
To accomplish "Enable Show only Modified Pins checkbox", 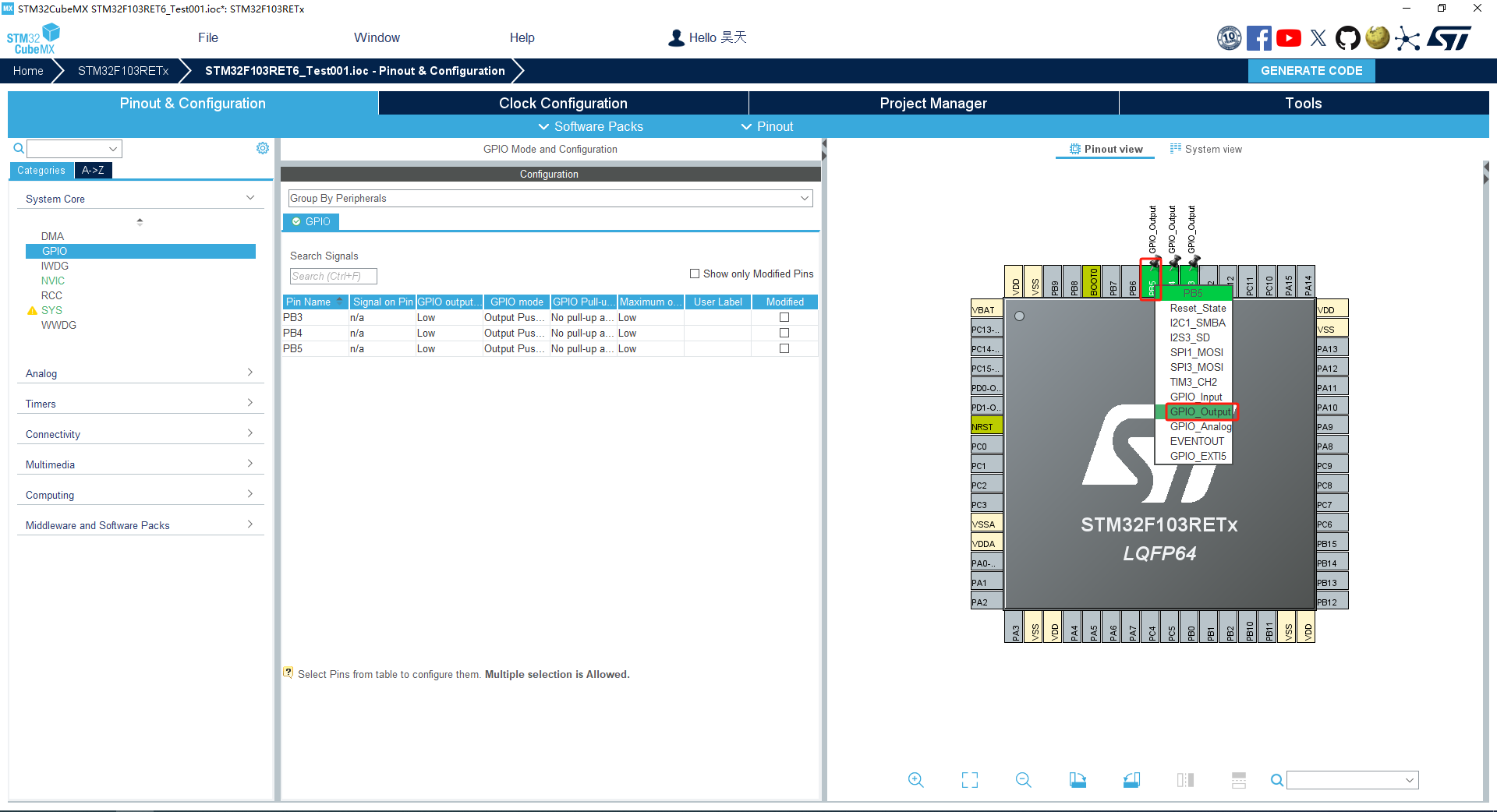I will 695,274.
